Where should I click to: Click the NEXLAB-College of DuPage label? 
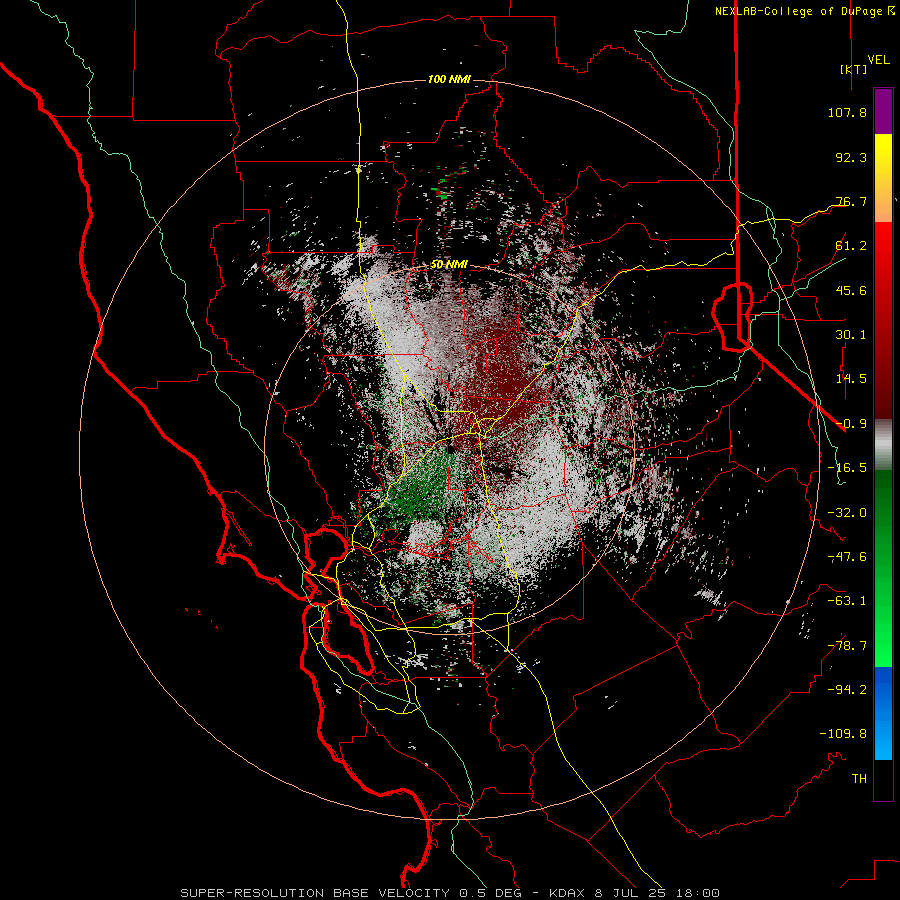click(x=804, y=11)
